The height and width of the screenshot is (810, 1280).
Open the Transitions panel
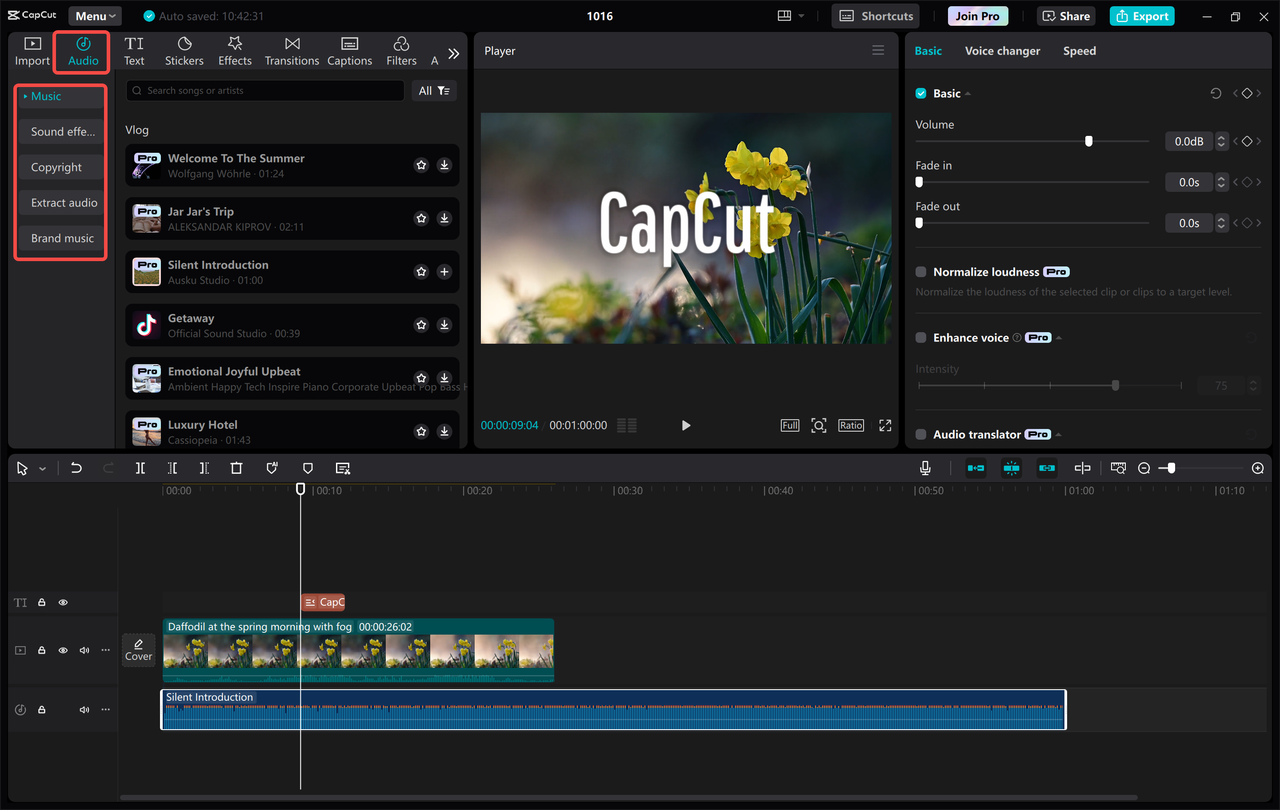pos(291,50)
